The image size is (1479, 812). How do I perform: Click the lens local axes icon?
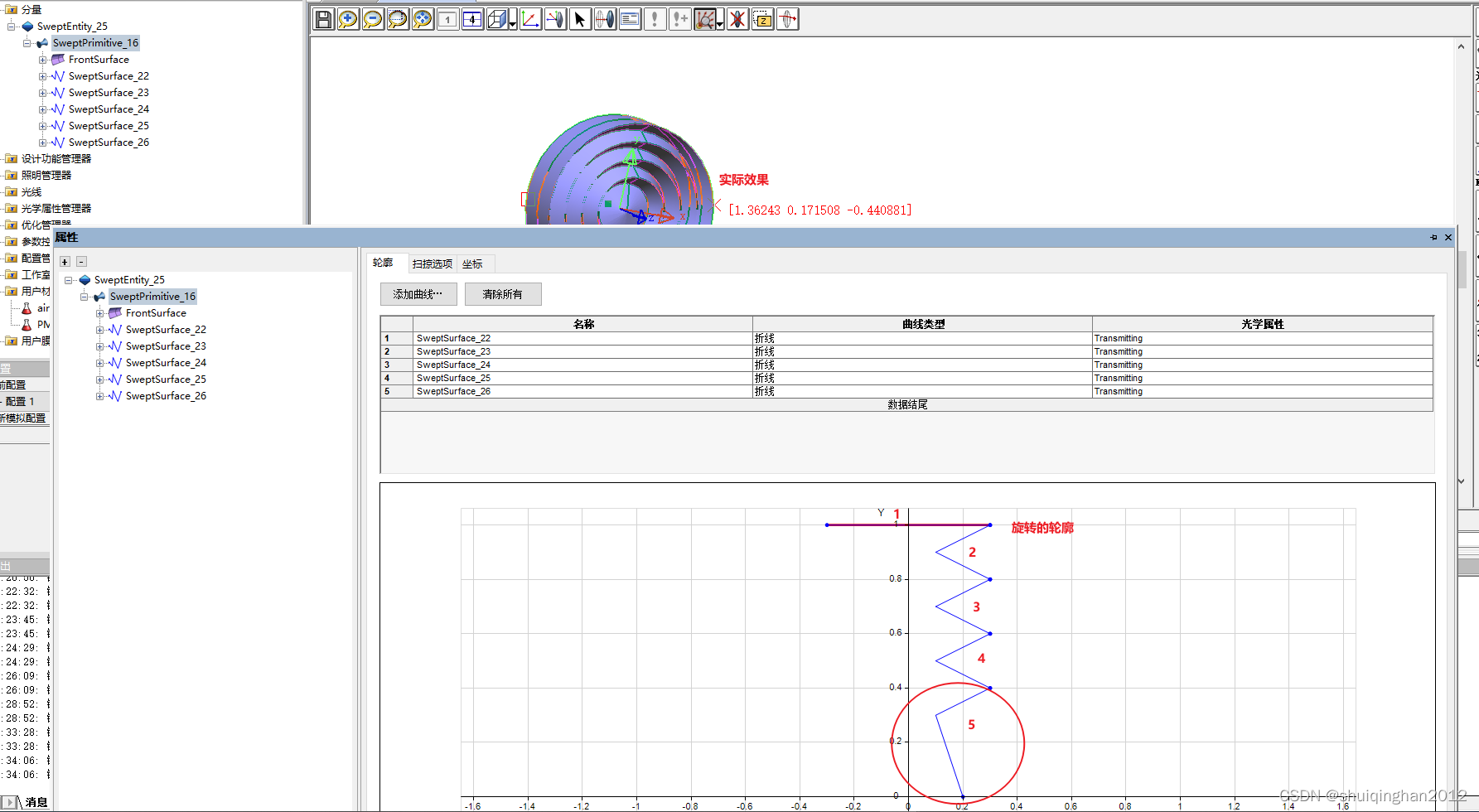pyautogui.click(x=556, y=19)
